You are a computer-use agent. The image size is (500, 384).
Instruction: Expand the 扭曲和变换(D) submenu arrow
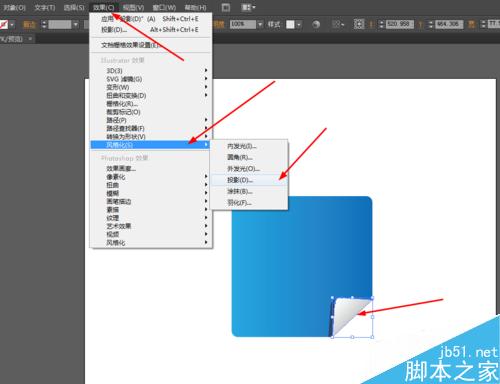[206, 95]
